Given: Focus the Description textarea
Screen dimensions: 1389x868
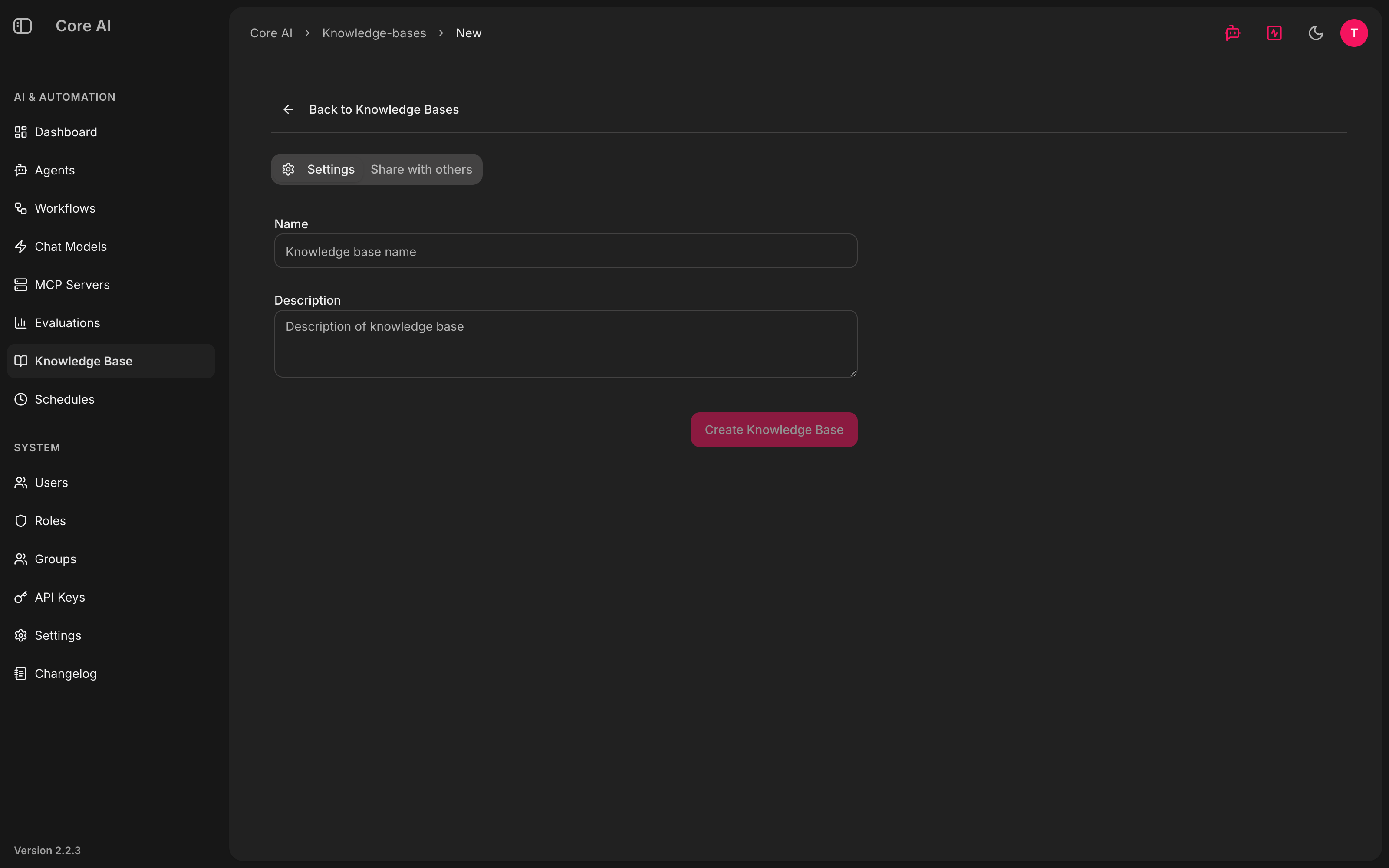Looking at the screenshot, I should click(x=565, y=344).
